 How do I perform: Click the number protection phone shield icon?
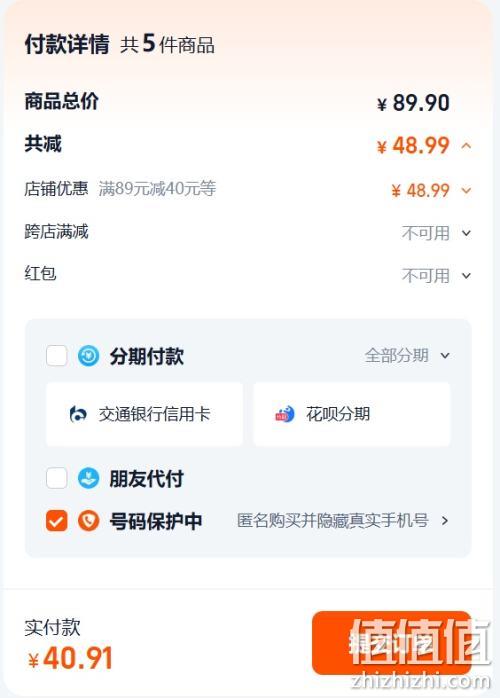(x=88, y=520)
